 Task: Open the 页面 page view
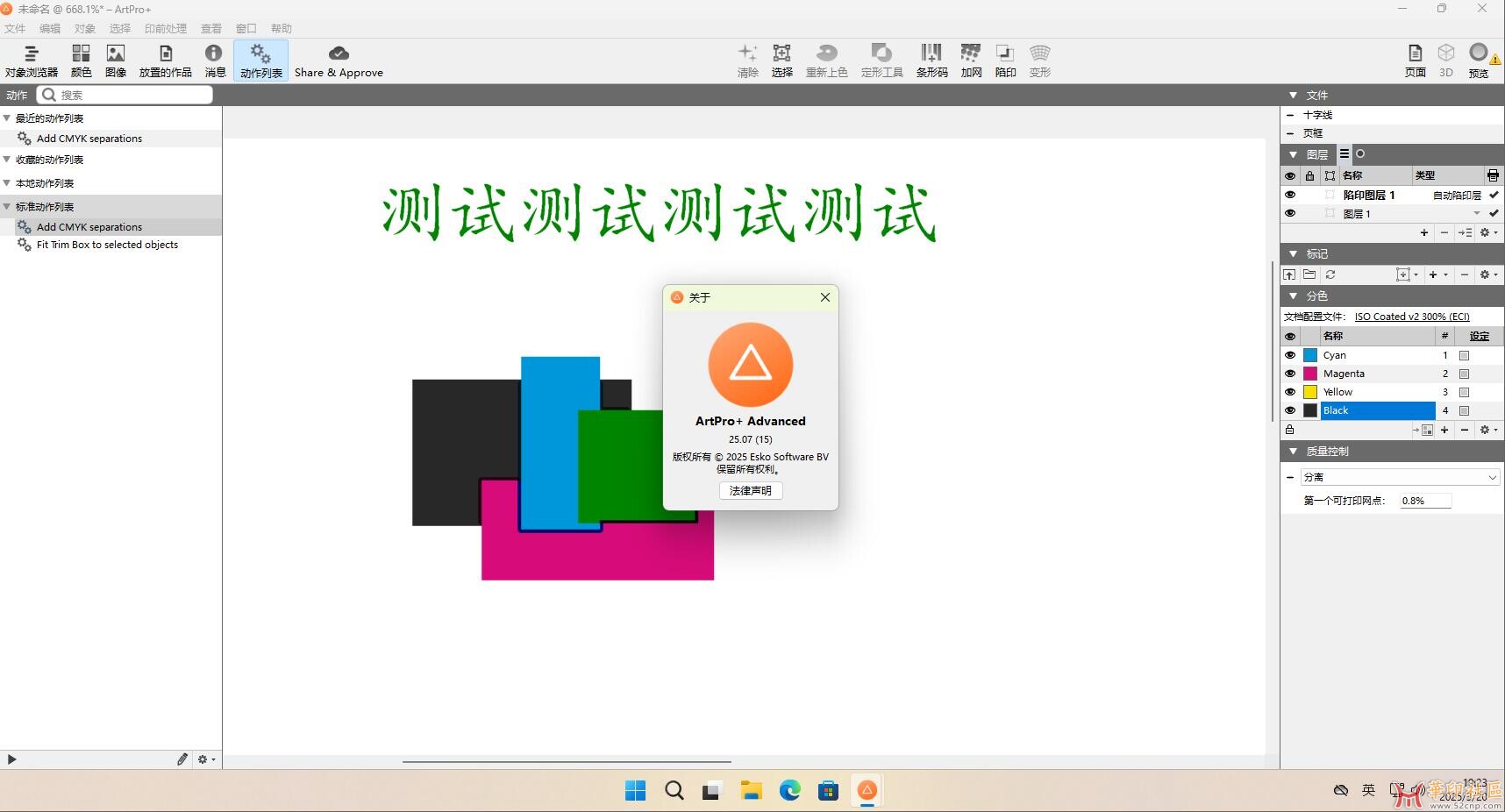(x=1415, y=61)
